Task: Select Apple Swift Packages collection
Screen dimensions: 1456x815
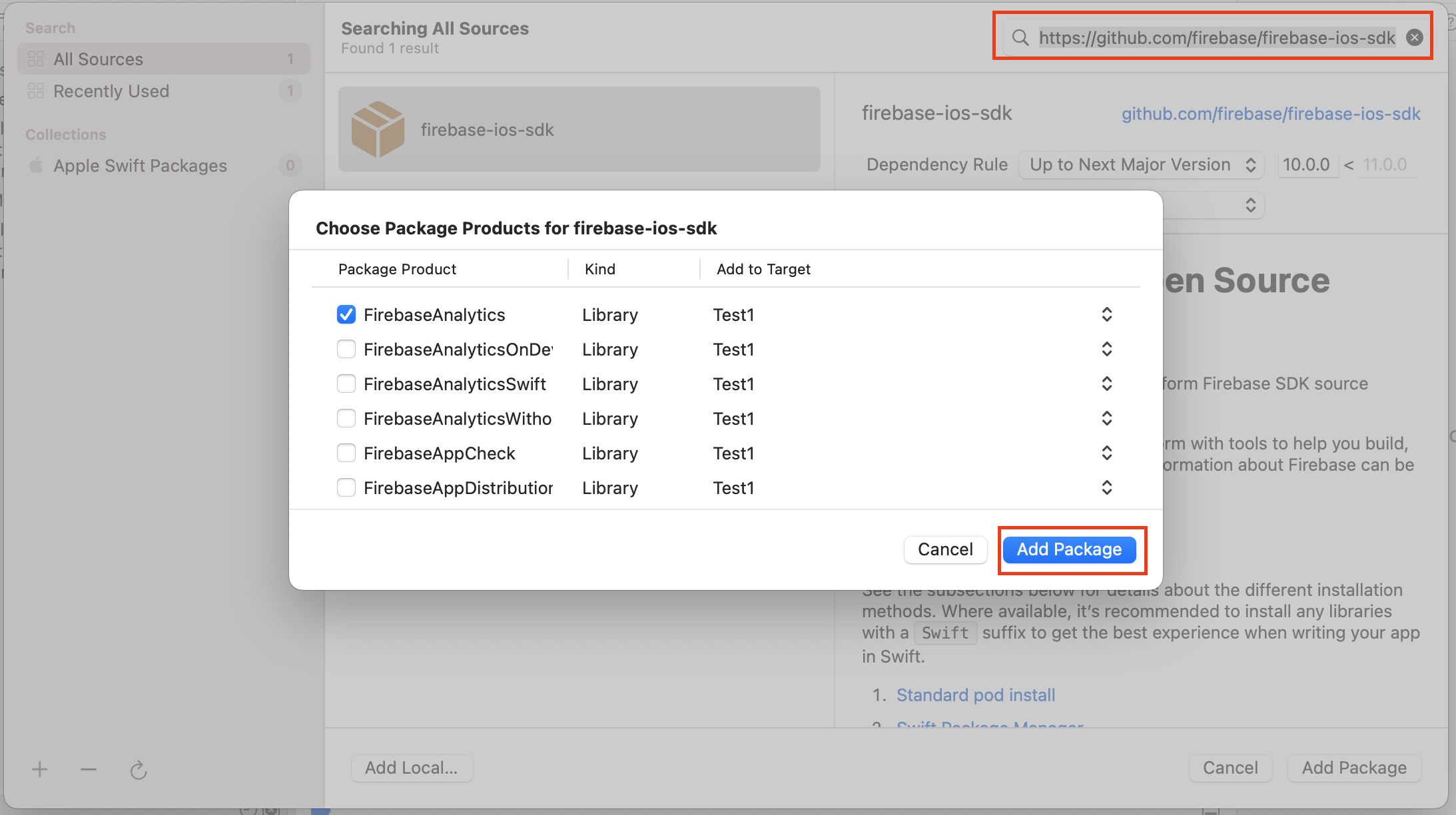Action: (x=140, y=165)
